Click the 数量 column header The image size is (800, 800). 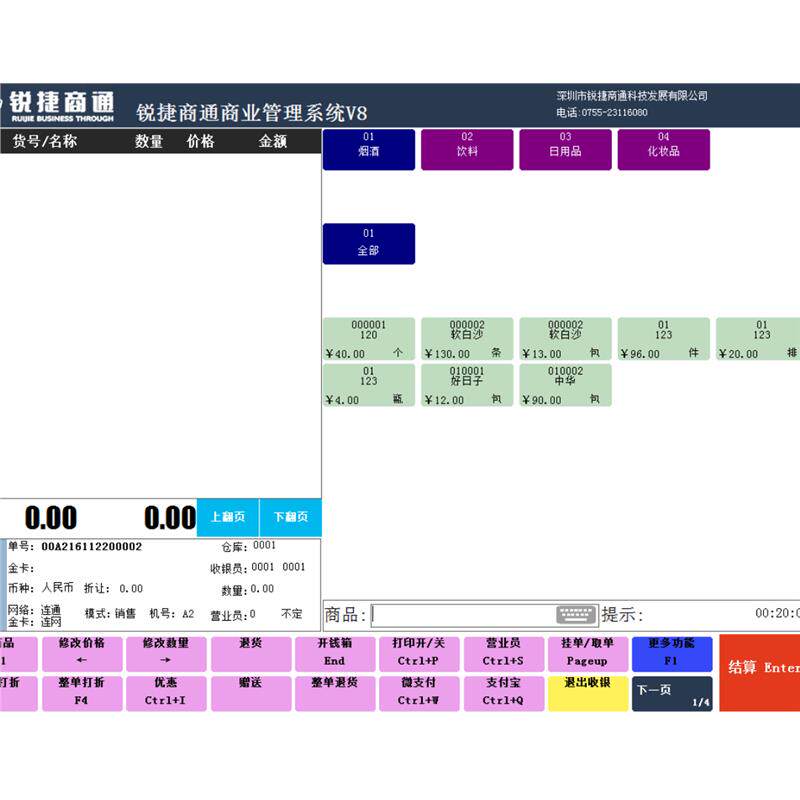(x=149, y=141)
